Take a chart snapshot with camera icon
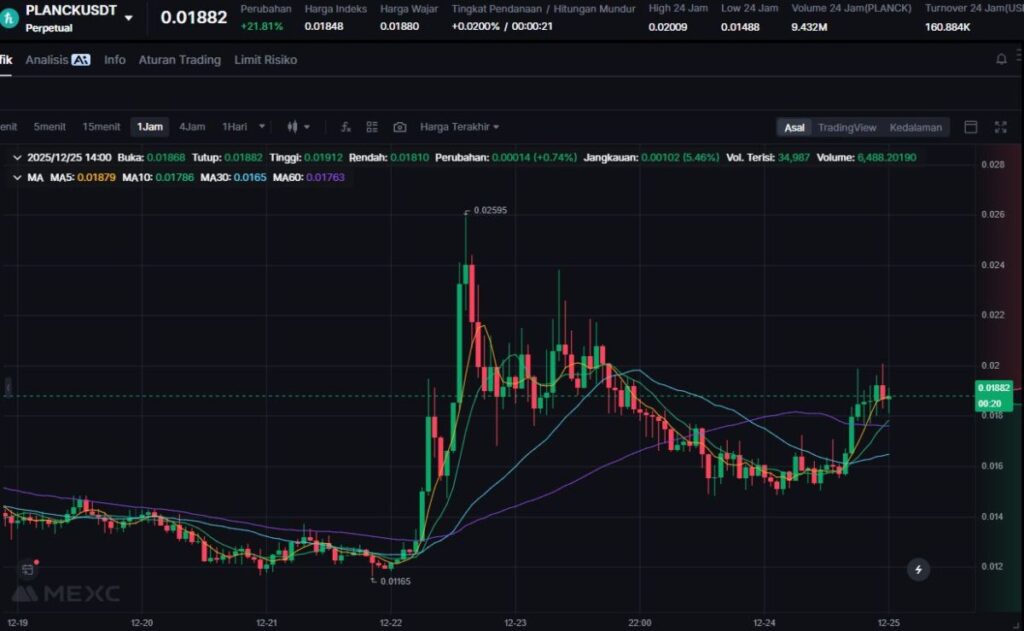The width and height of the screenshot is (1024, 631). click(400, 127)
